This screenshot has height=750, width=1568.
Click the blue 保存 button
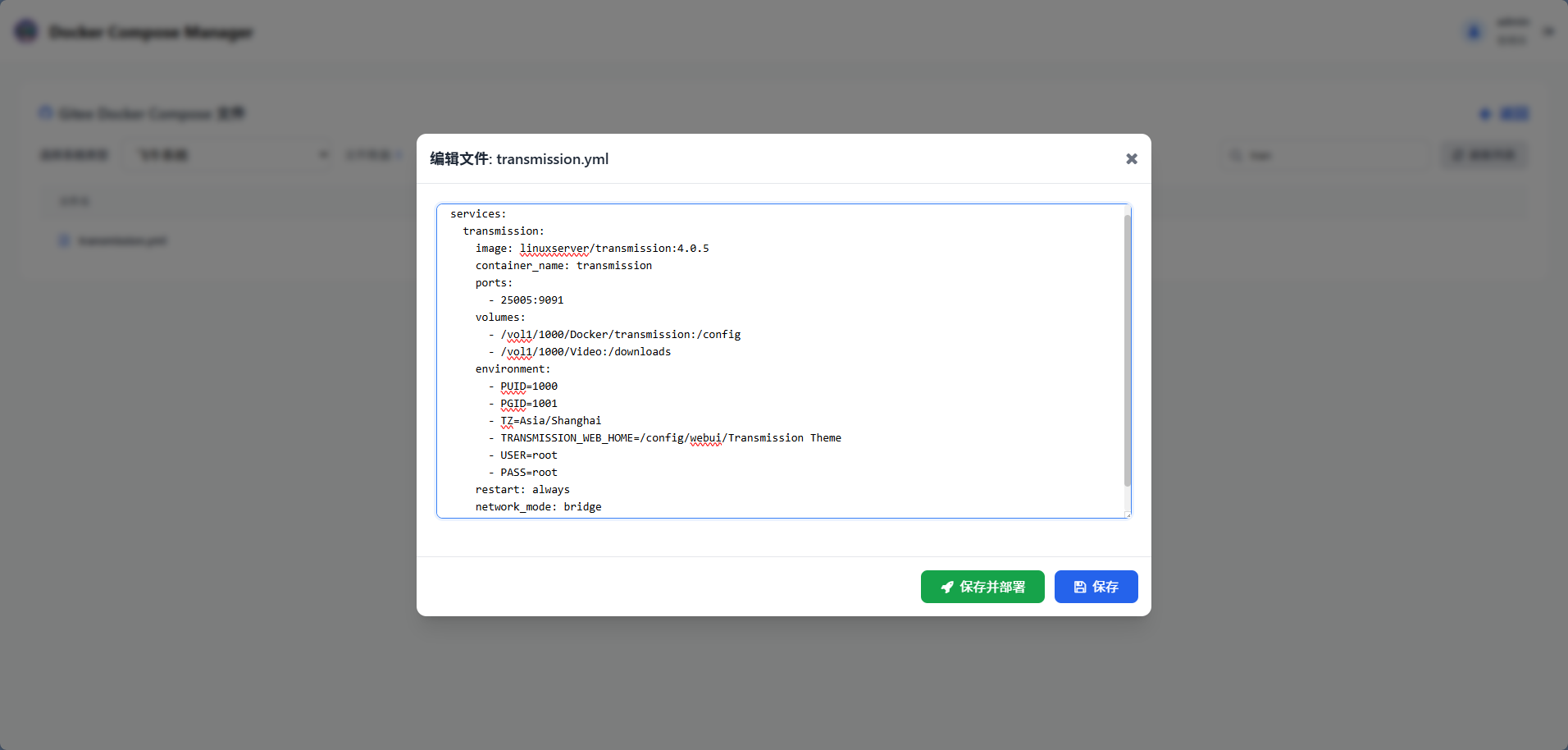coord(1096,587)
